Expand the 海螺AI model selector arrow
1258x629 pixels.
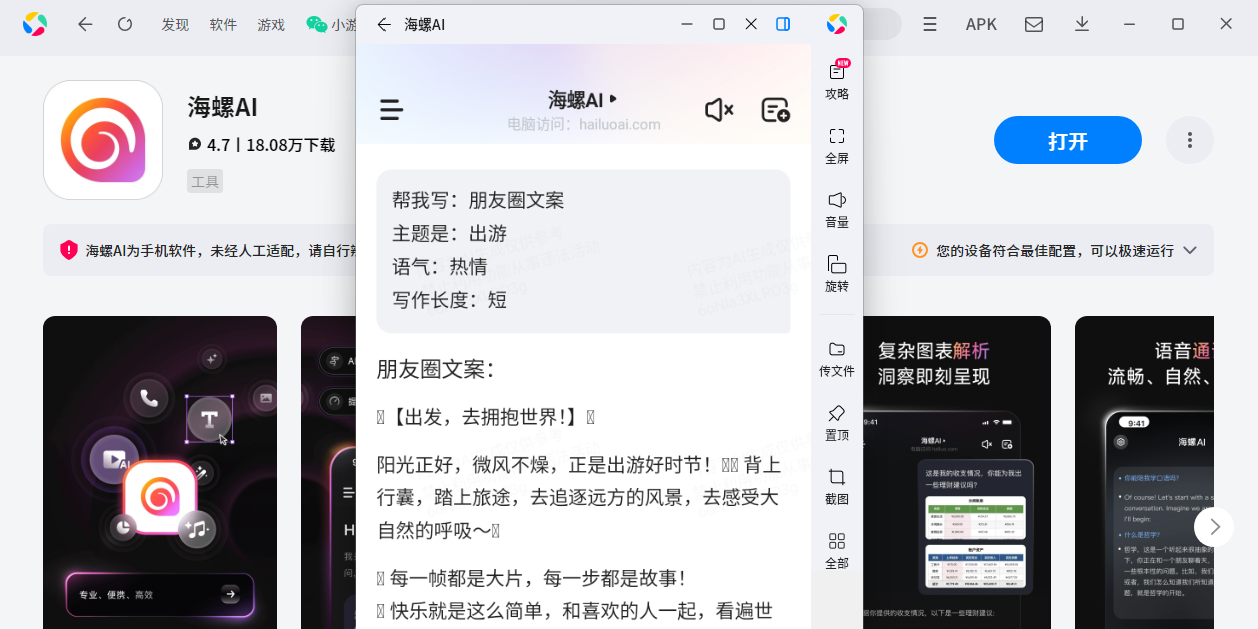click(x=613, y=98)
